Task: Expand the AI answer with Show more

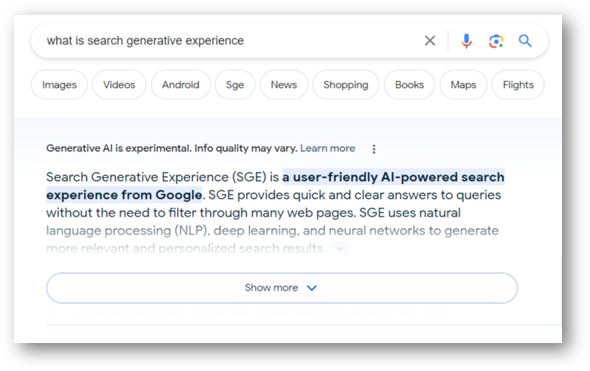Action: coord(282,288)
